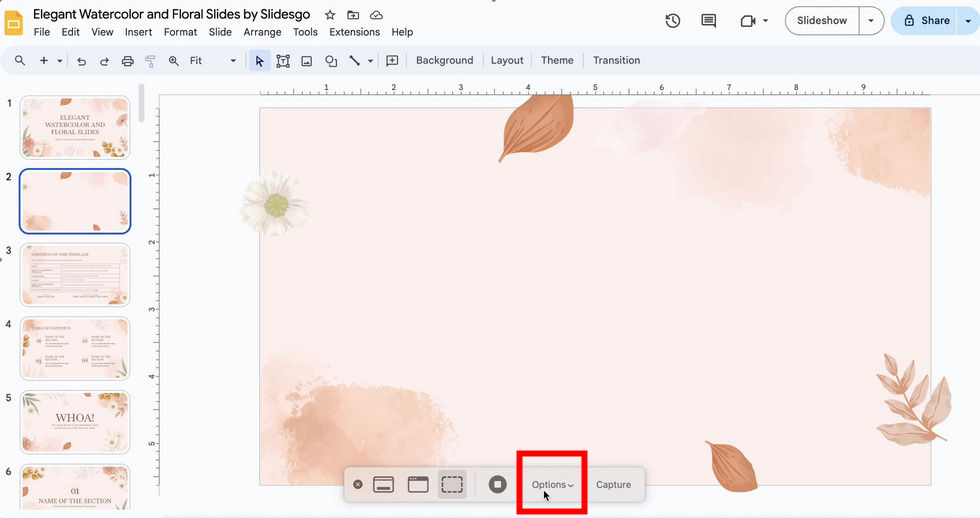Click the Background button
The width and height of the screenshot is (980, 518).
444,61
